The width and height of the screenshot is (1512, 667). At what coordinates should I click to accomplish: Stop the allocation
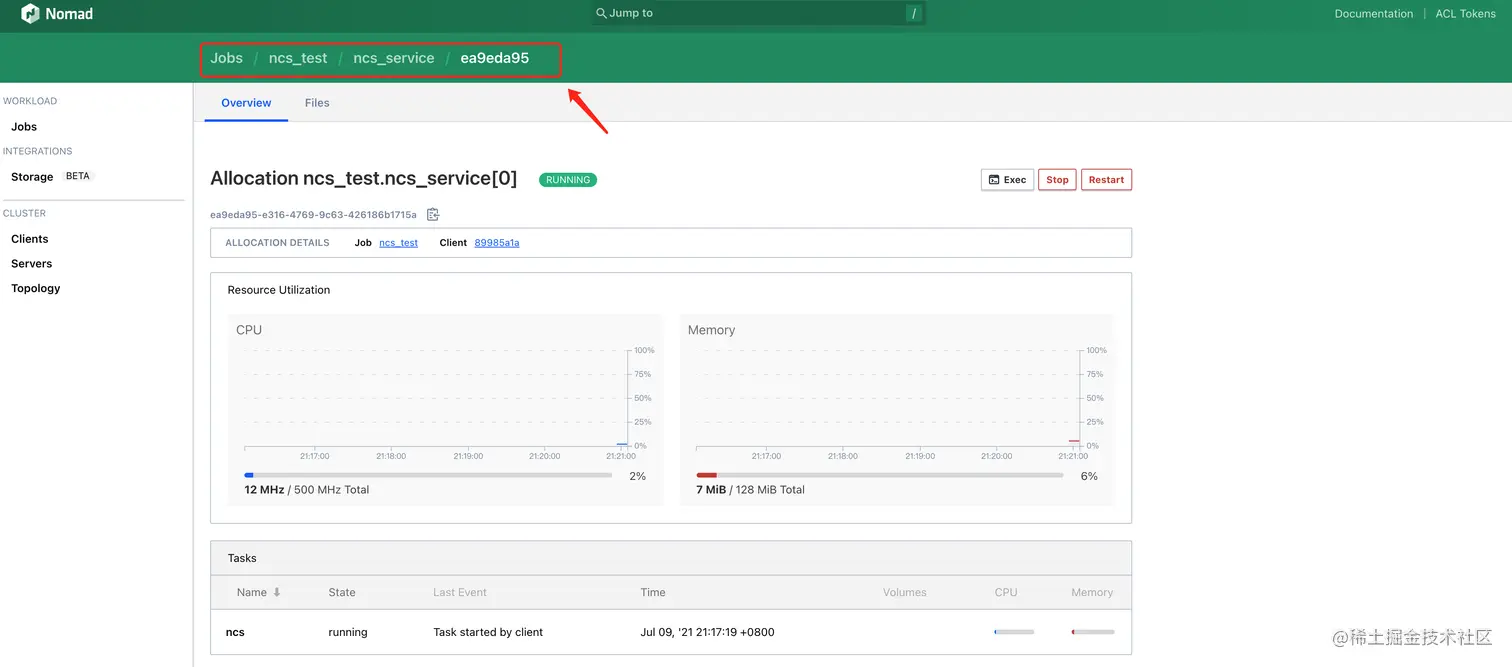tap(1057, 180)
